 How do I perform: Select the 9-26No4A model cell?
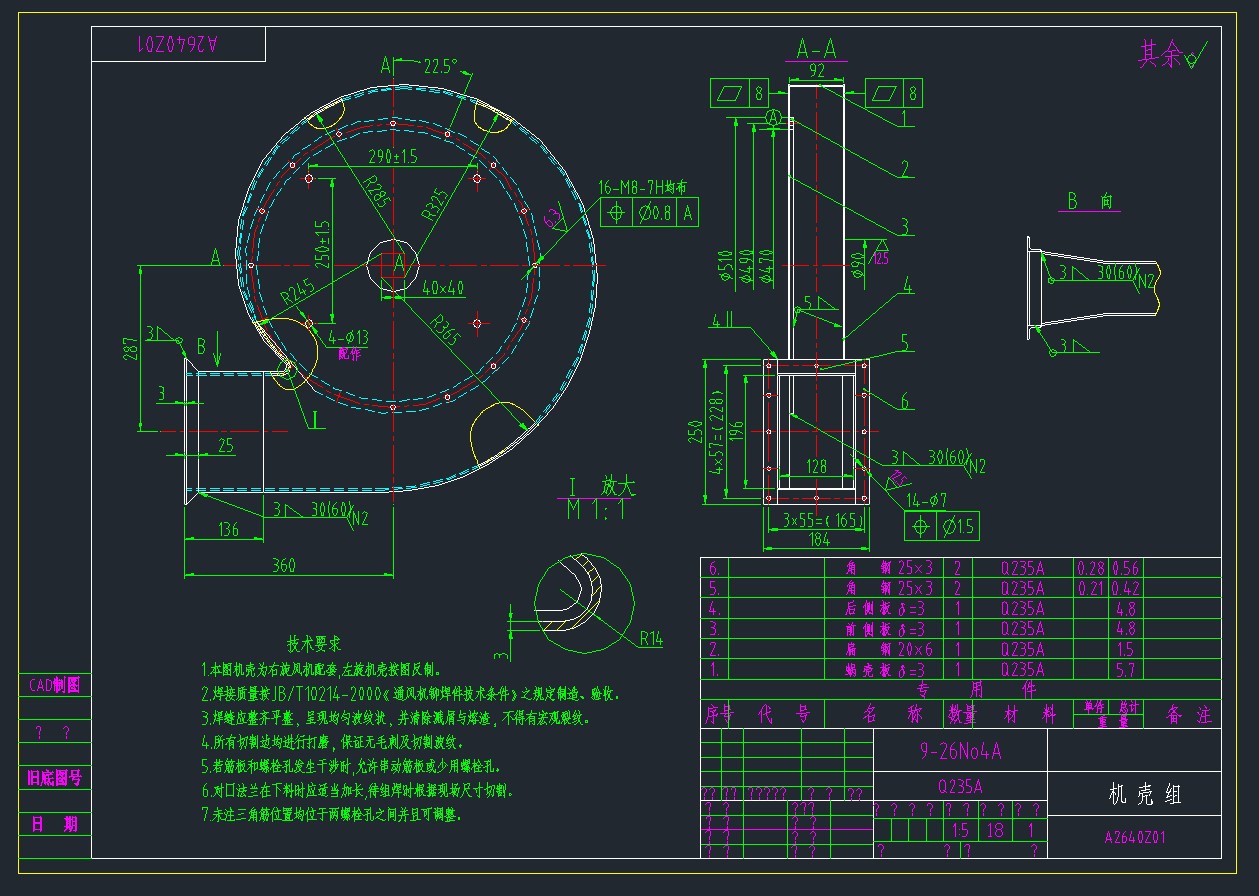[960, 752]
